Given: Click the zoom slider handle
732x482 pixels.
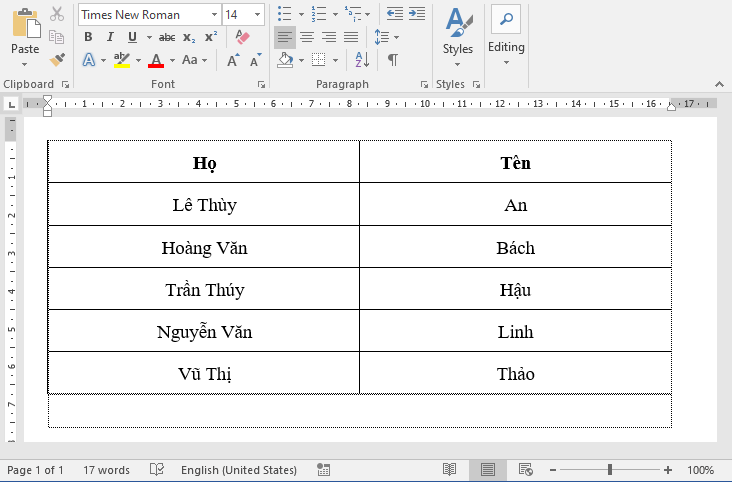Looking at the screenshot, I should pyautogui.click(x=610, y=470).
